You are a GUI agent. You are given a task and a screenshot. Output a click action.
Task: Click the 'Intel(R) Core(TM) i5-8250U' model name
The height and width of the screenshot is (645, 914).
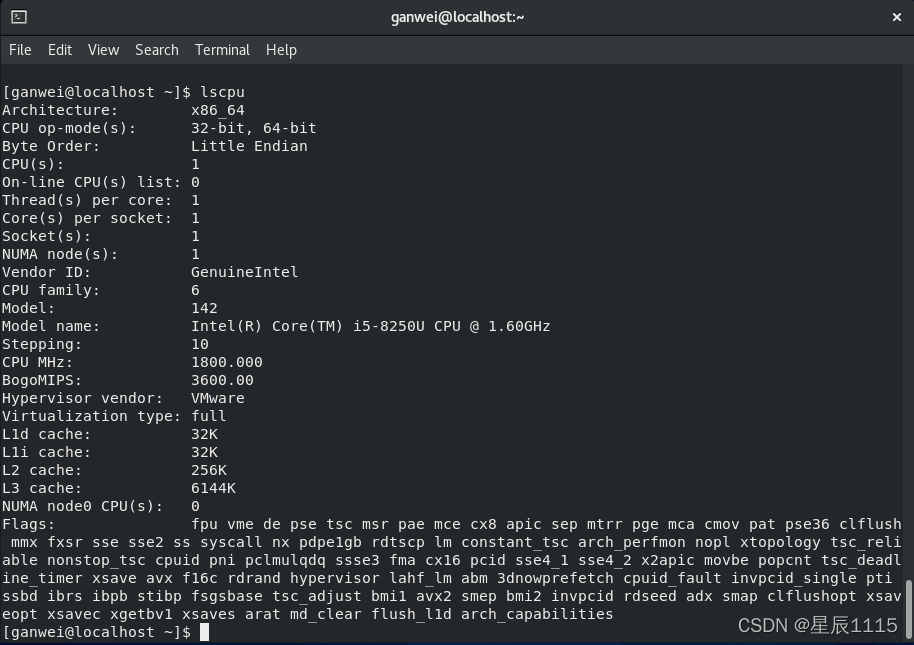[x=308, y=326]
